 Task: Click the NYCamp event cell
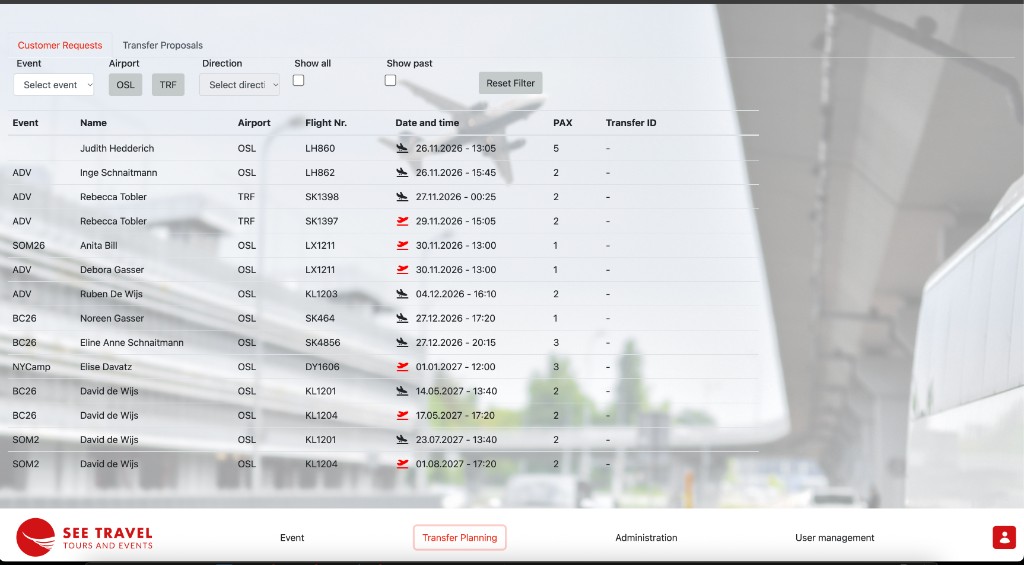(x=31, y=366)
